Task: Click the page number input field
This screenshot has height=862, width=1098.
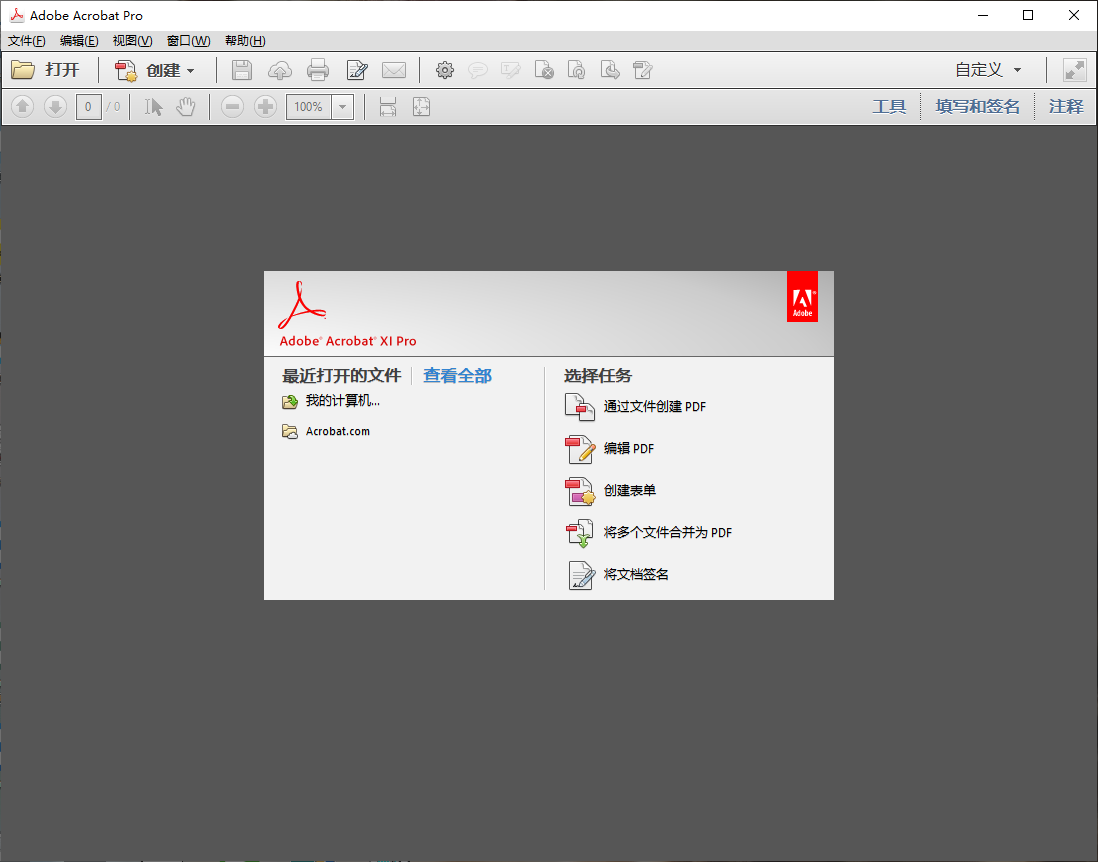Action: (88, 107)
